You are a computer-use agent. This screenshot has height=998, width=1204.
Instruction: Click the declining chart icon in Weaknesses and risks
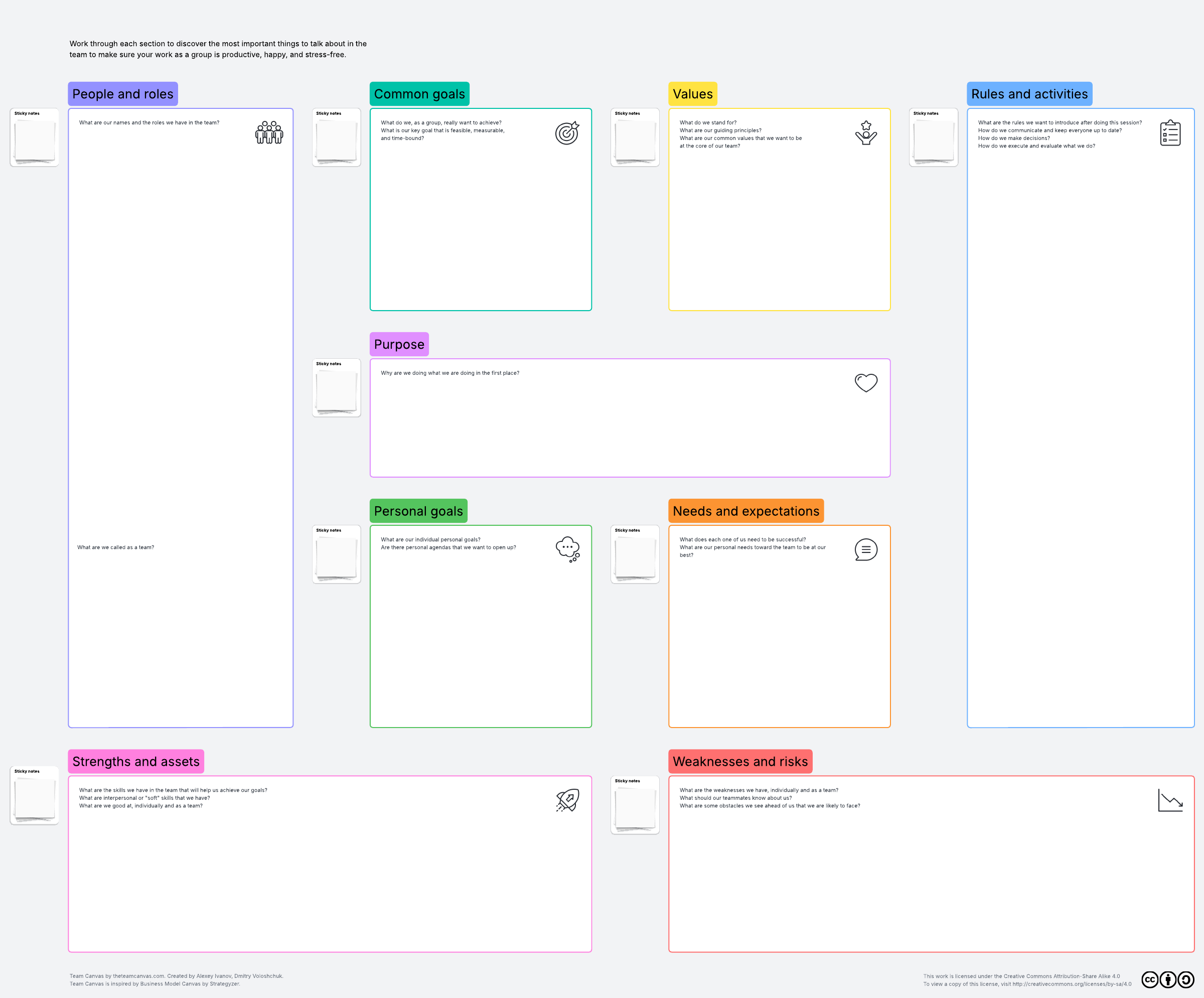pos(1170,800)
